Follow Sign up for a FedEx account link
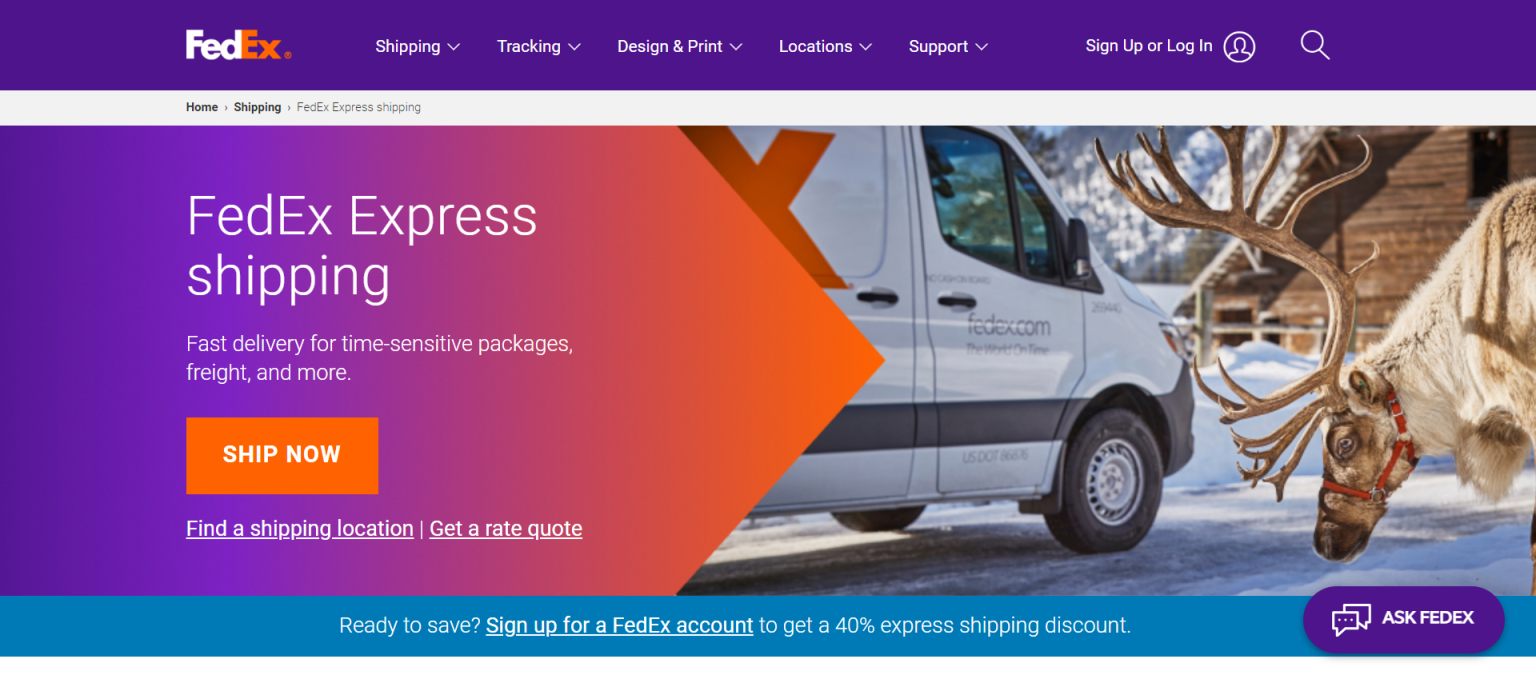Viewport: 1536px width, 683px height. point(619,626)
